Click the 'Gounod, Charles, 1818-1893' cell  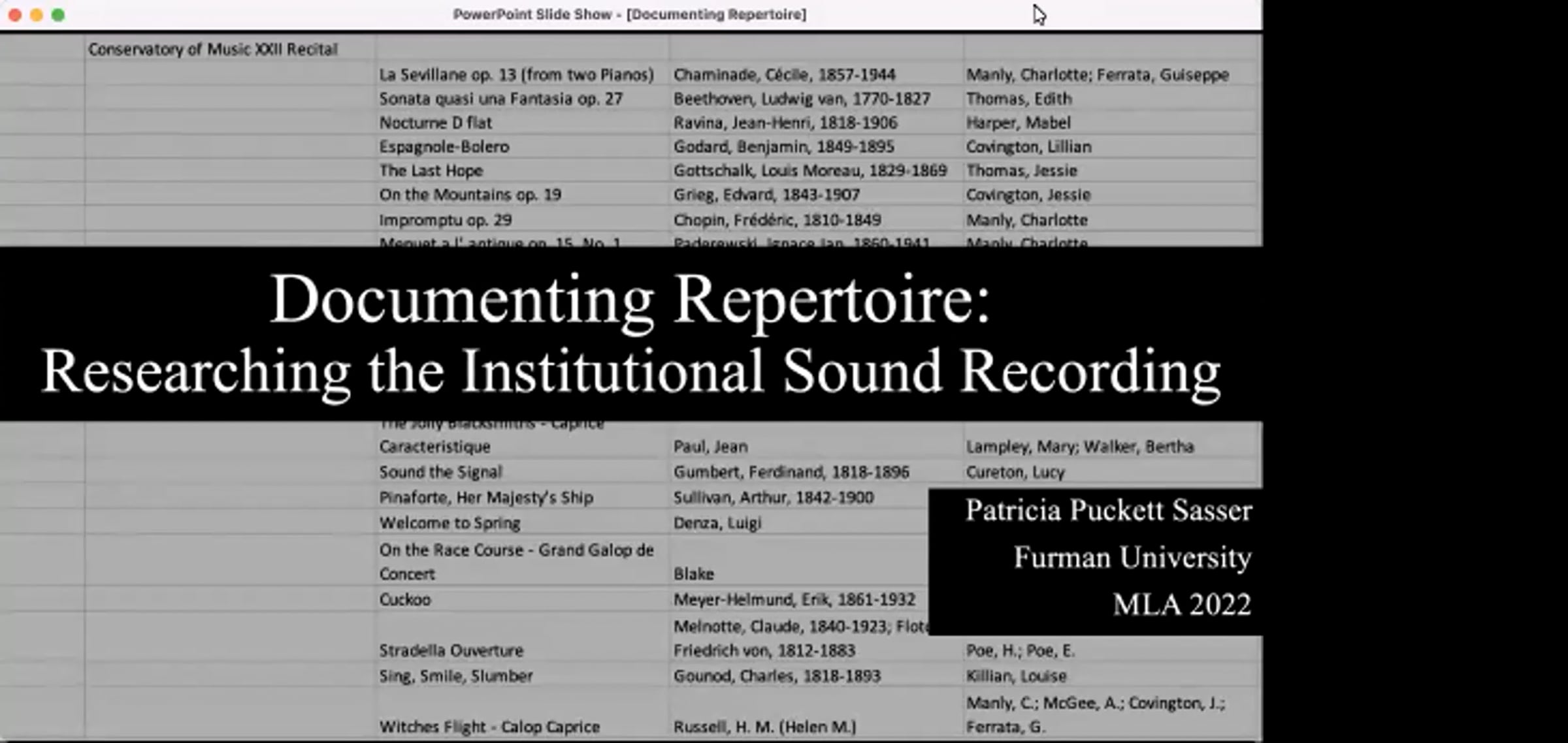(x=777, y=676)
